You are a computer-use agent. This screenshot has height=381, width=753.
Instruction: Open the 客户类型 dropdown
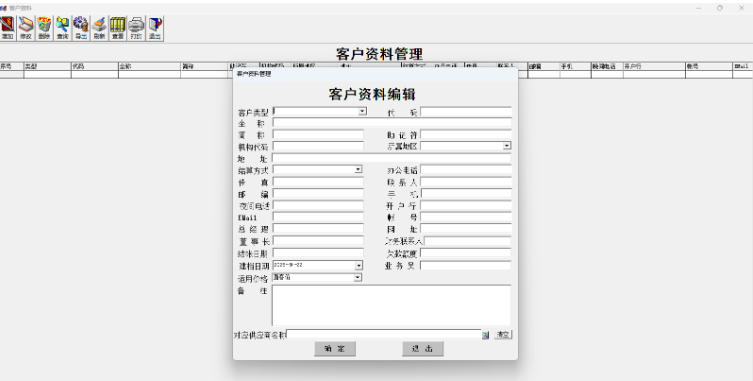363,111
